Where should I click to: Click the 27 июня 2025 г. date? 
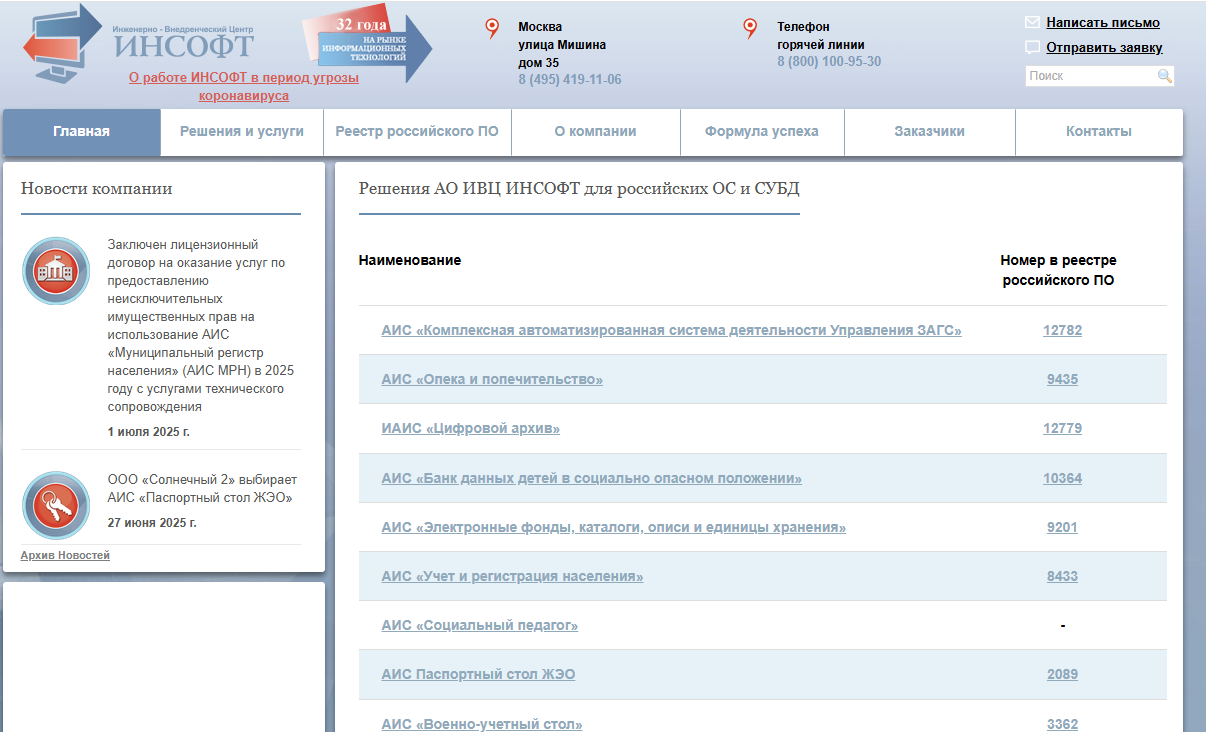(x=152, y=522)
